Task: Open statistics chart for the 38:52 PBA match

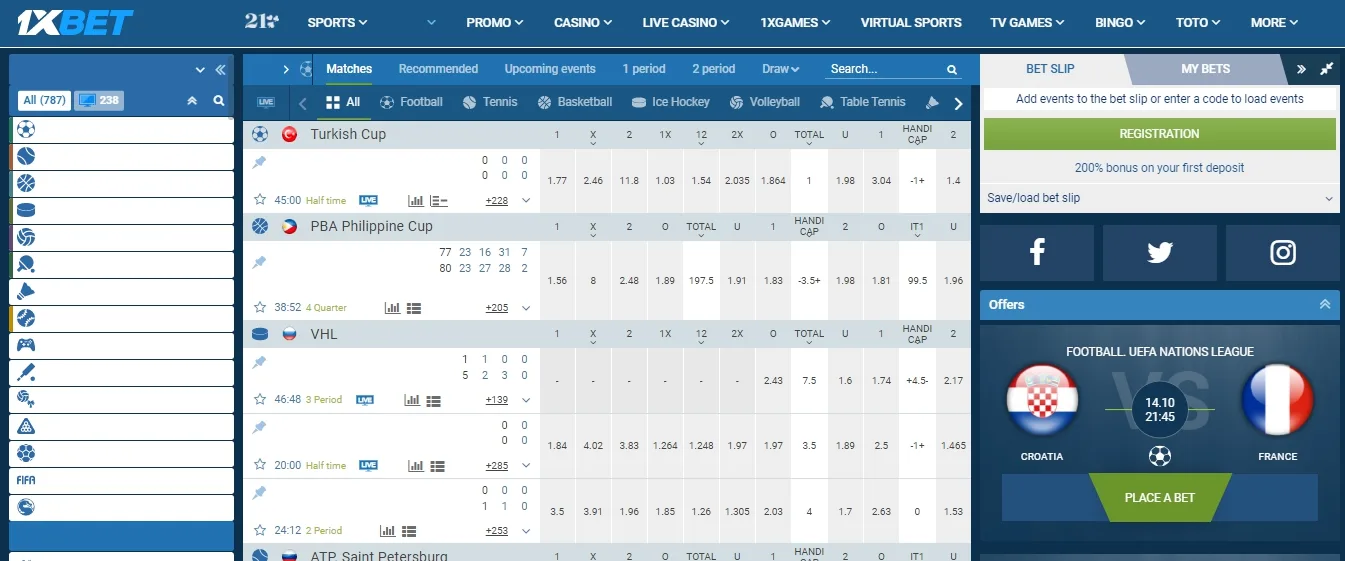Action: pyautogui.click(x=392, y=308)
